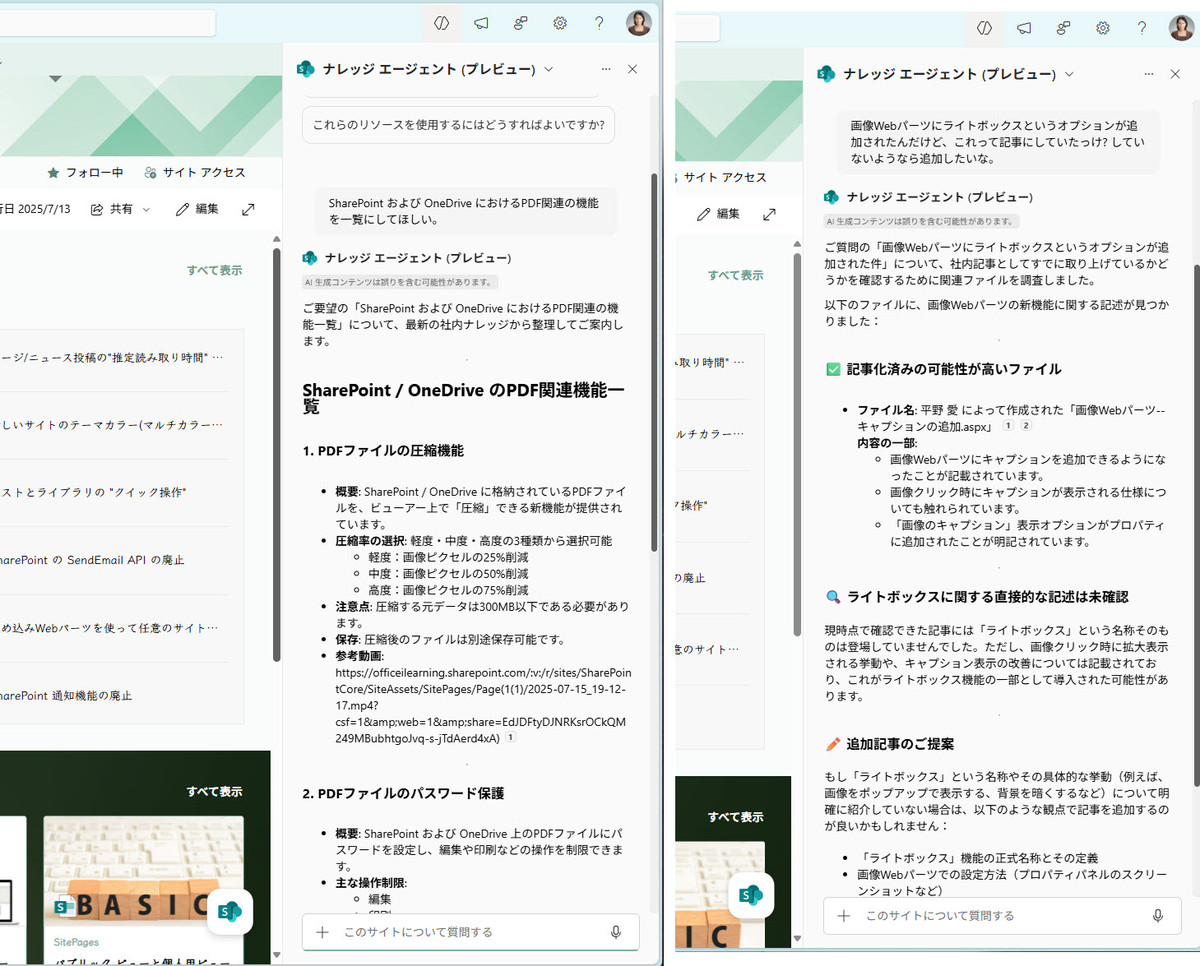The height and width of the screenshot is (966, 1200).
Task: Focus the このサイトについて質問する field in left window
Action: coord(470,932)
